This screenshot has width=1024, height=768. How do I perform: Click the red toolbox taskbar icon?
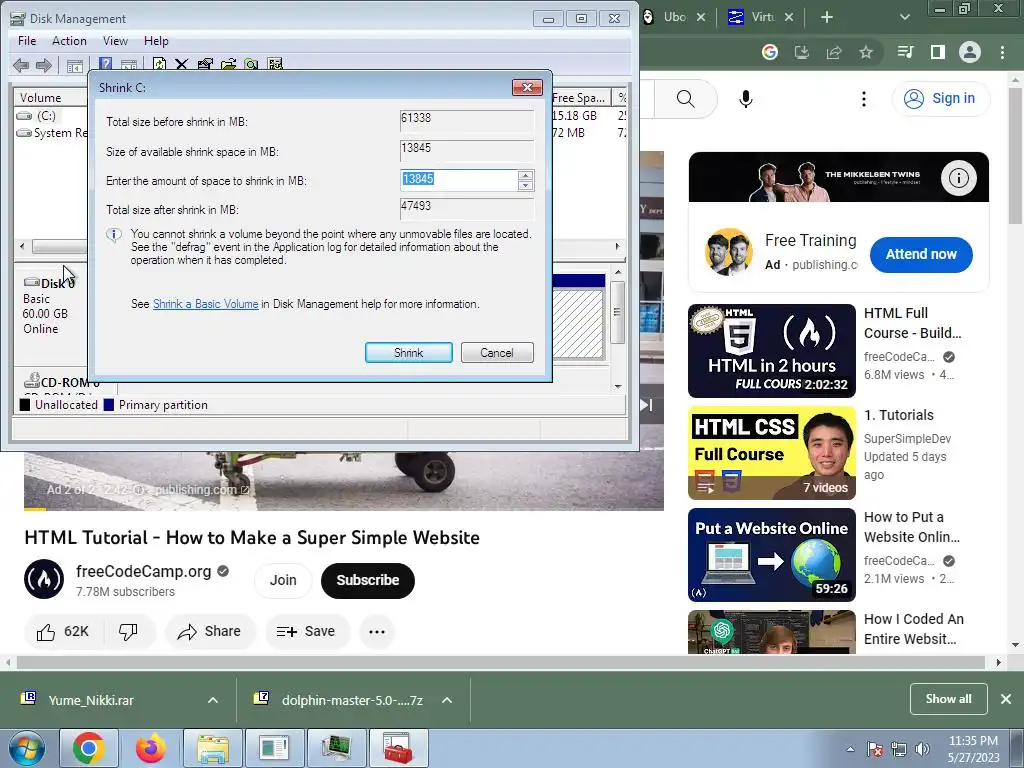(x=398, y=748)
